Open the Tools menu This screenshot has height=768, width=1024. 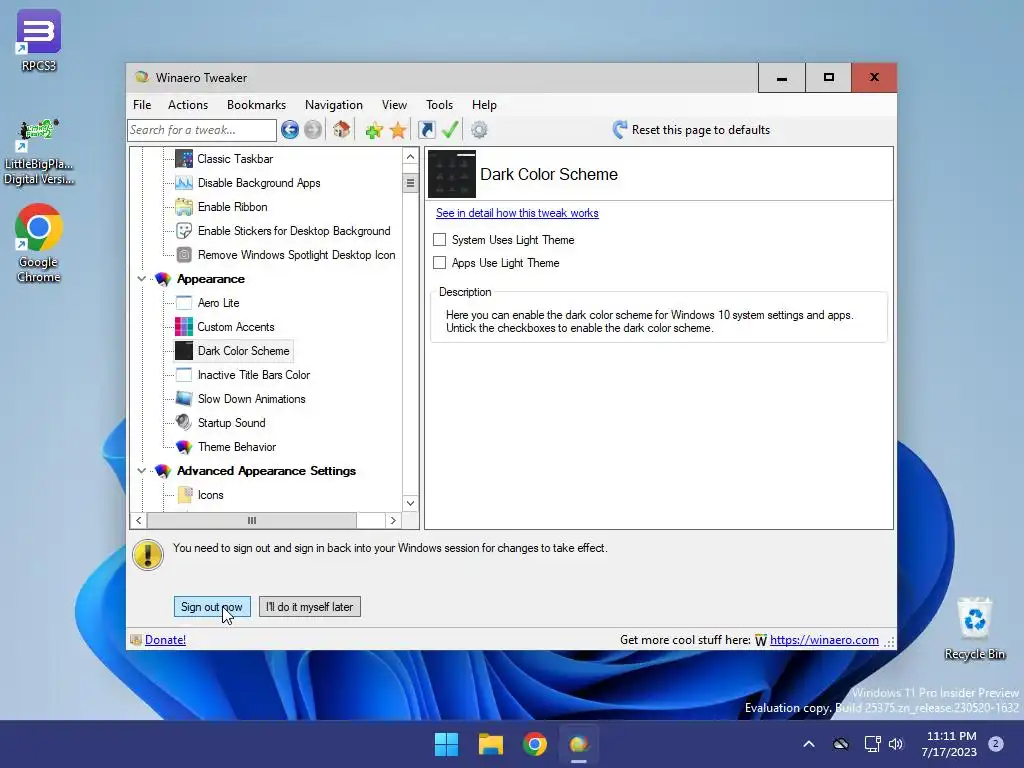tap(440, 104)
